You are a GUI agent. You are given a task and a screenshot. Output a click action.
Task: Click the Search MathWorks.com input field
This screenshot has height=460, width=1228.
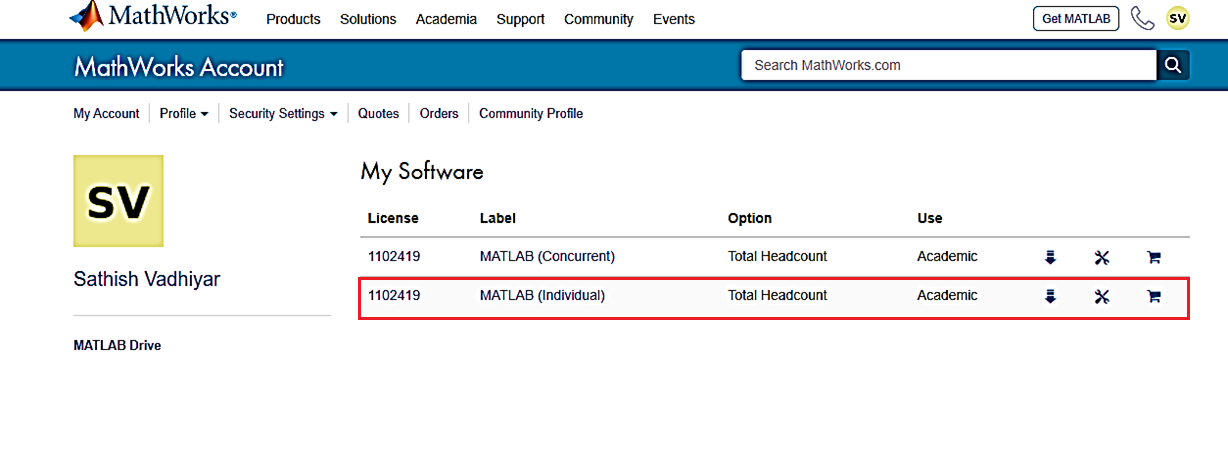(x=947, y=65)
